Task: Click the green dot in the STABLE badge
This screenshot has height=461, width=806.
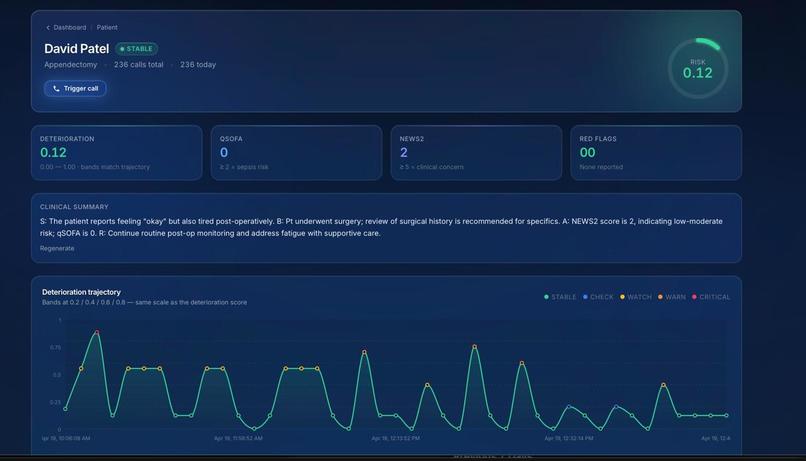Action: tap(122, 49)
